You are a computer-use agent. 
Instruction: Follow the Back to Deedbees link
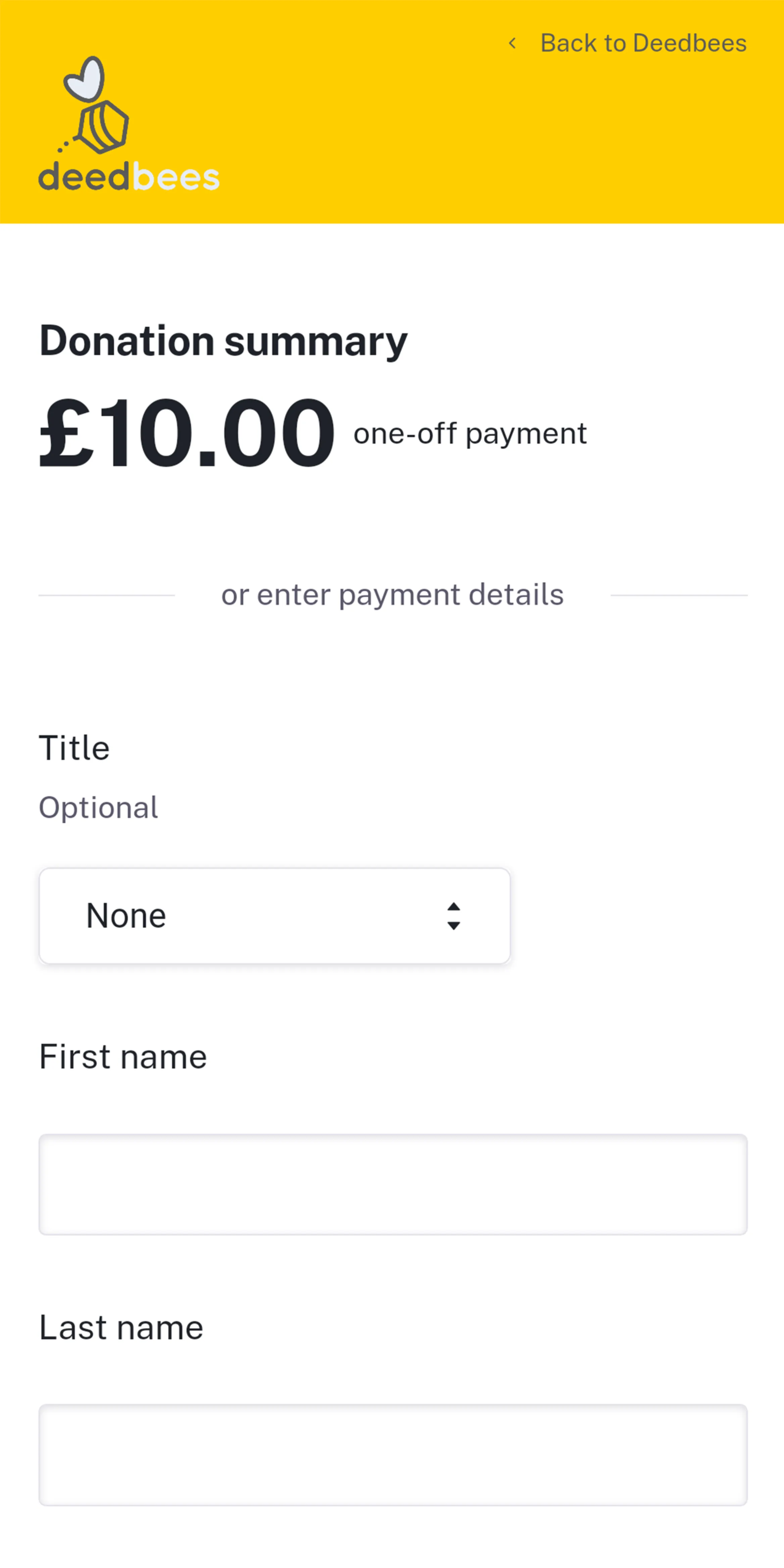643,43
